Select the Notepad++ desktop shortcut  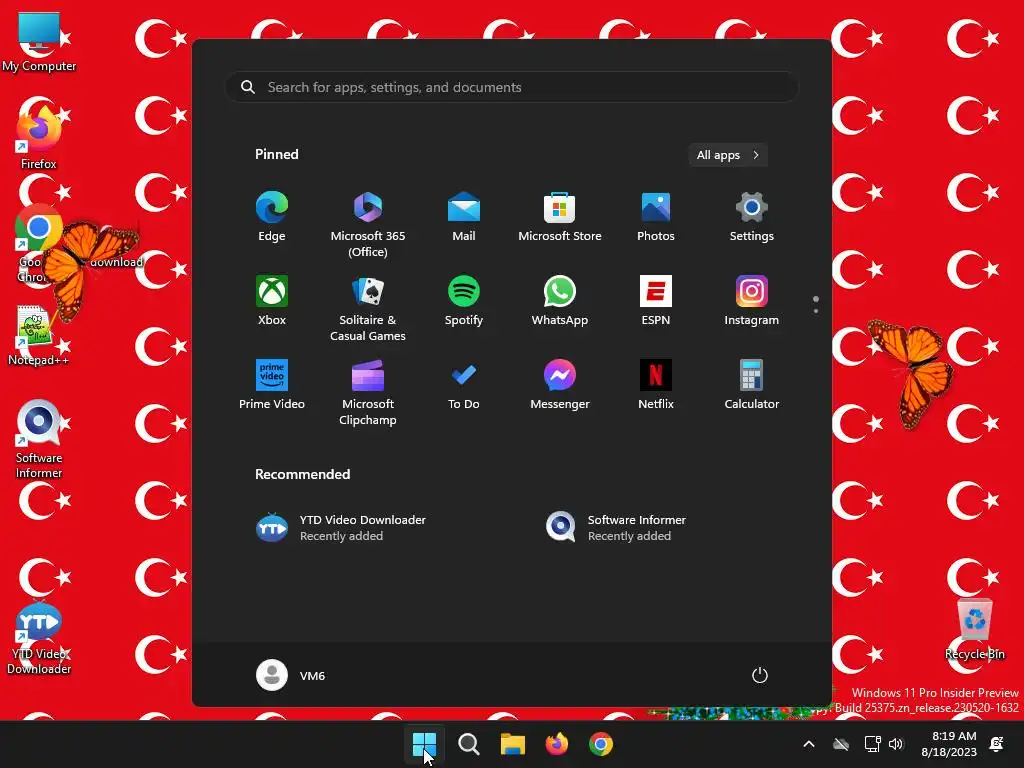point(38,336)
